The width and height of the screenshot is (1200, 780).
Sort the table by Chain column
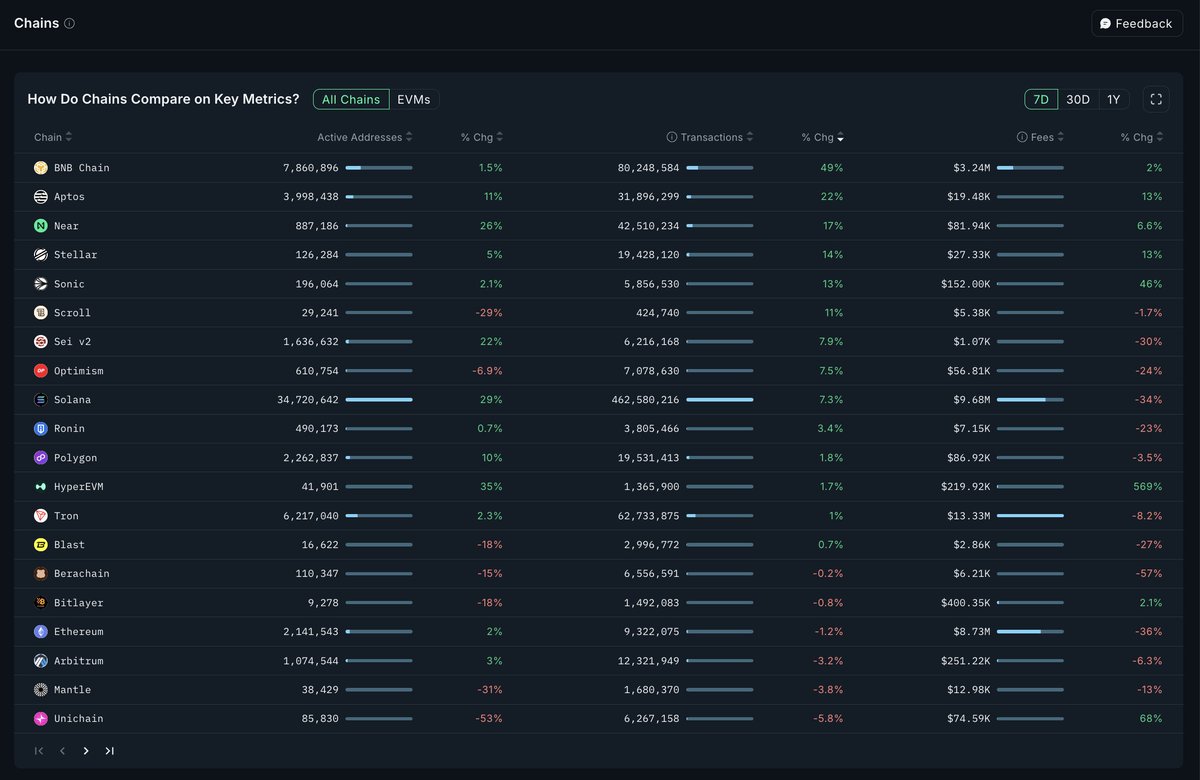(x=53, y=137)
